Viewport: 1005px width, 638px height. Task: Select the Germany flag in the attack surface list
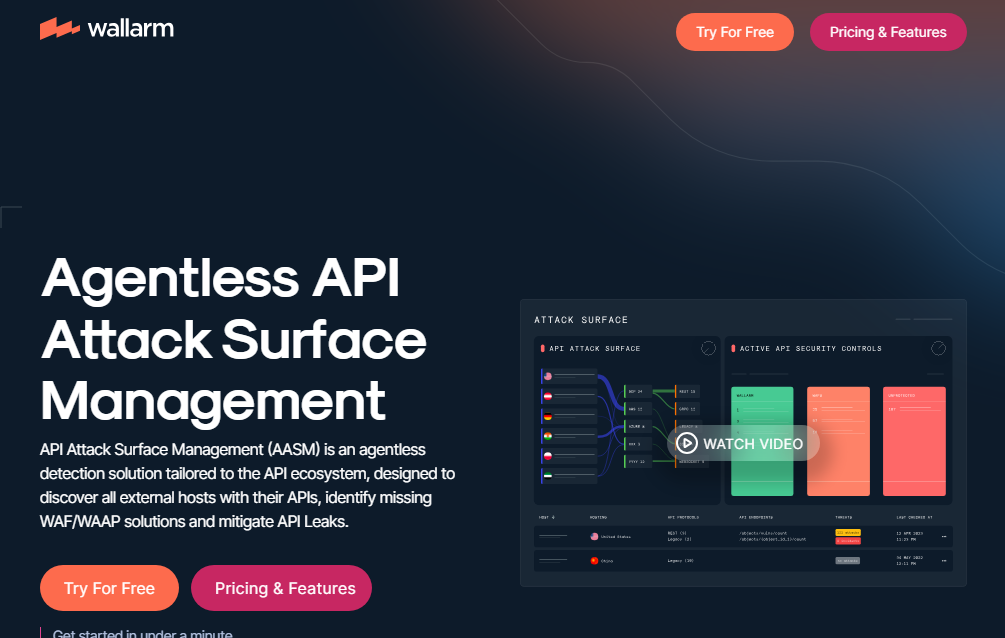547,415
